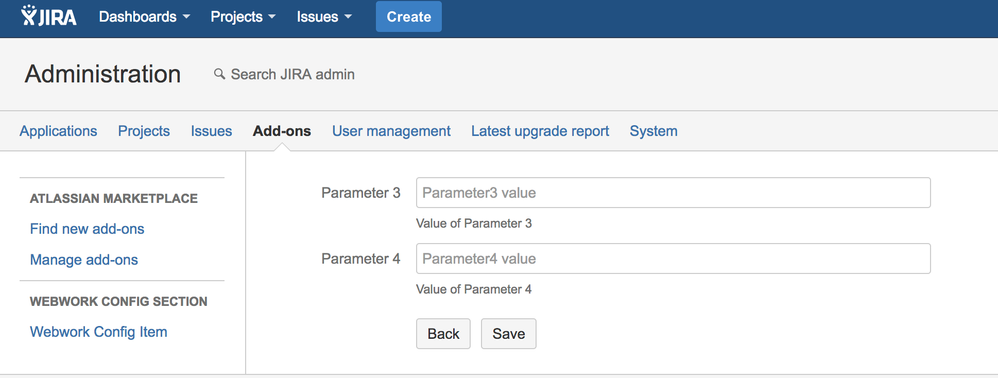Screen dimensions: 998x378
Task: Click the blue Create button
Action: point(409,17)
